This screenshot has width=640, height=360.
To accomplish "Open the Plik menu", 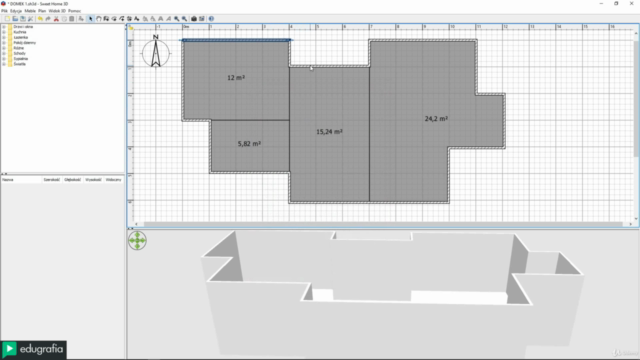I will (x=4, y=11).
